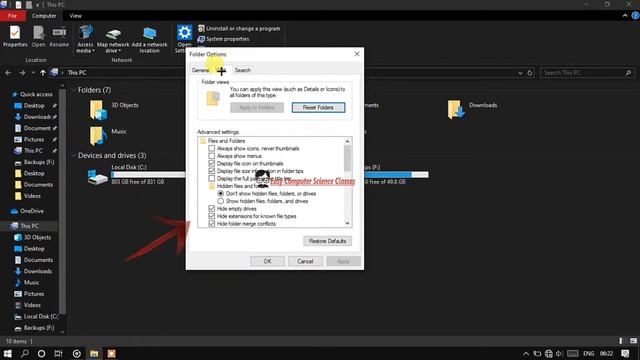640x360 pixels.
Task: Open Task View on taskbar
Action: click(58, 353)
